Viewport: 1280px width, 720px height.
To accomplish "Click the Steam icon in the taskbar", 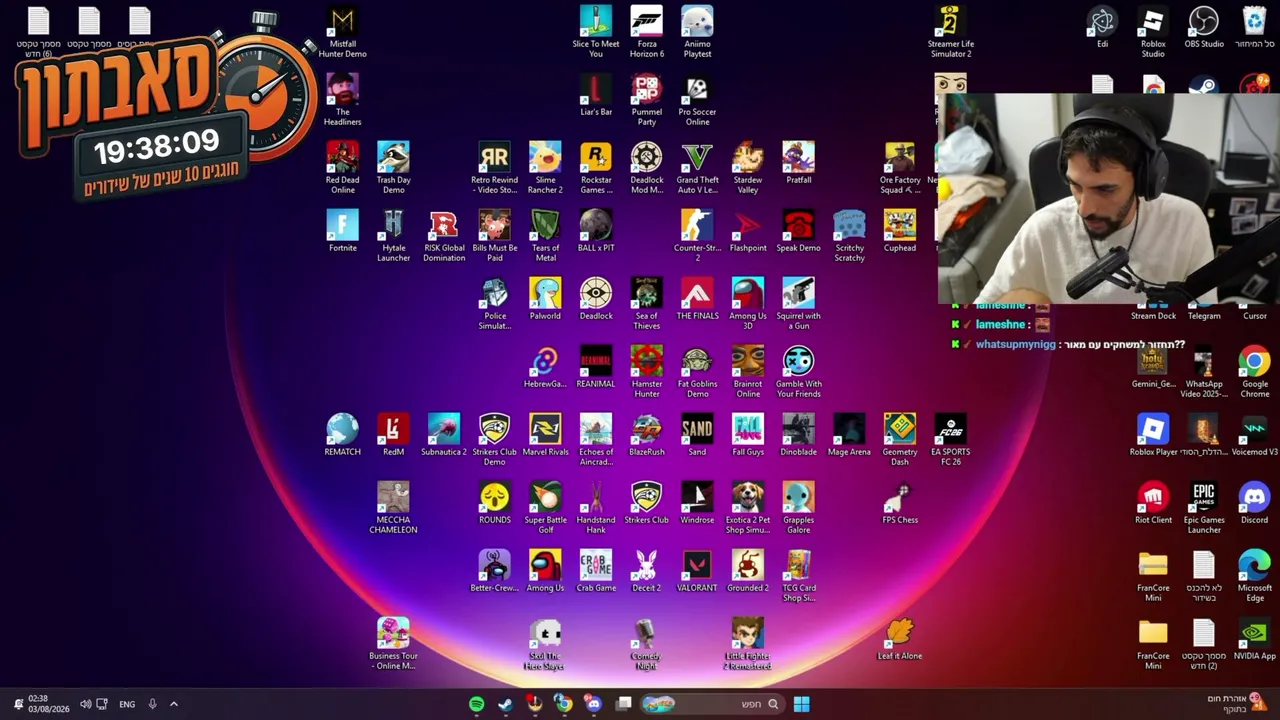I will pos(505,704).
